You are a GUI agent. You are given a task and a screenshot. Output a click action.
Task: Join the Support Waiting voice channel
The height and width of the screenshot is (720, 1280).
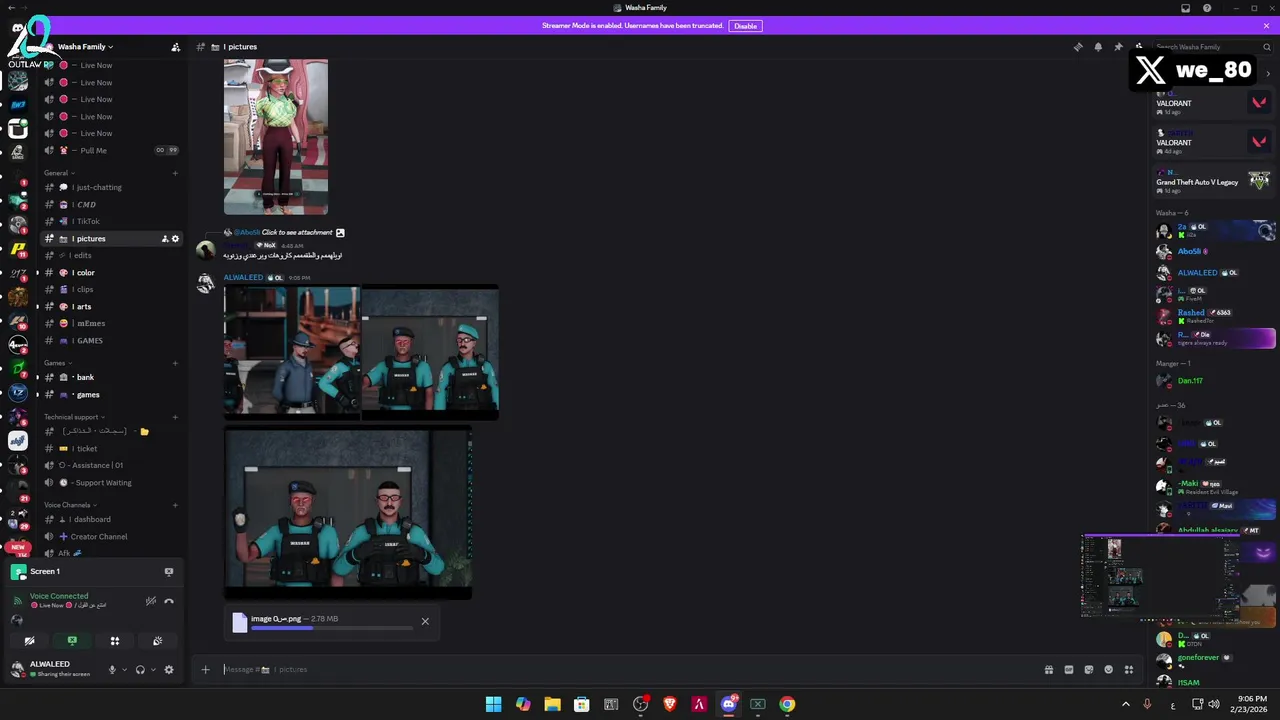coord(111,483)
